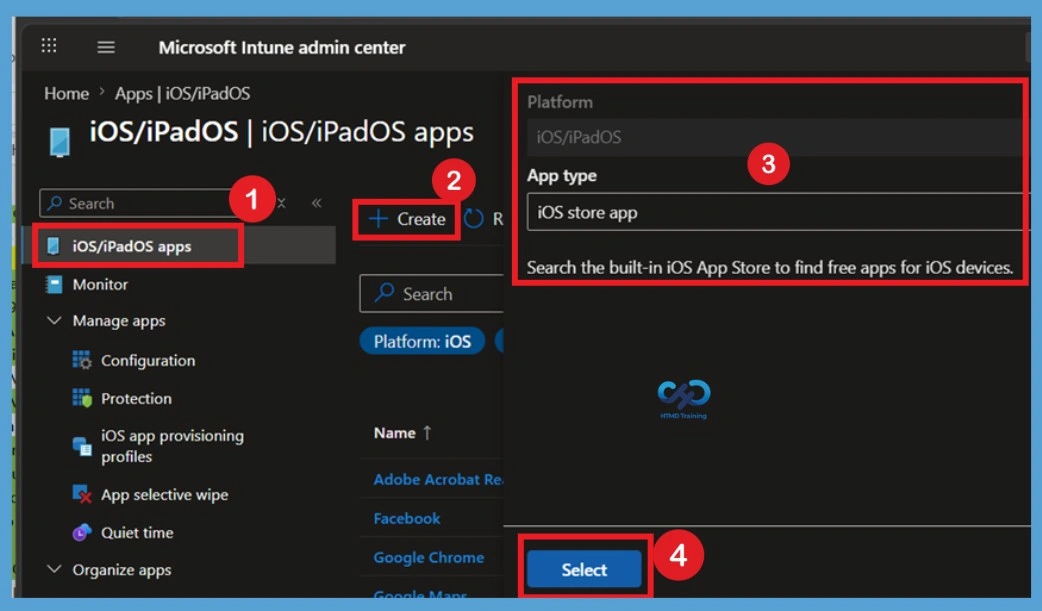Click the Monitor icon in the sidebar

click(53, 285)
